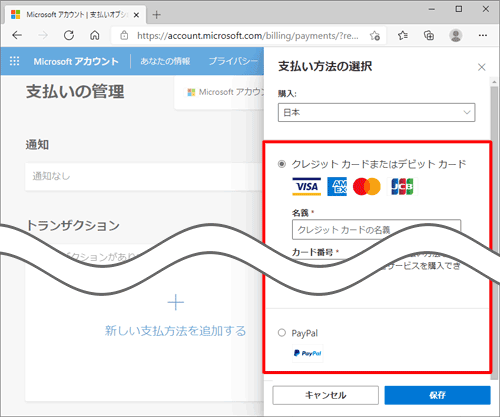500x417 pixels.
Task: Click 新しい支払方法を追加する link
Action: coord(176,331)
